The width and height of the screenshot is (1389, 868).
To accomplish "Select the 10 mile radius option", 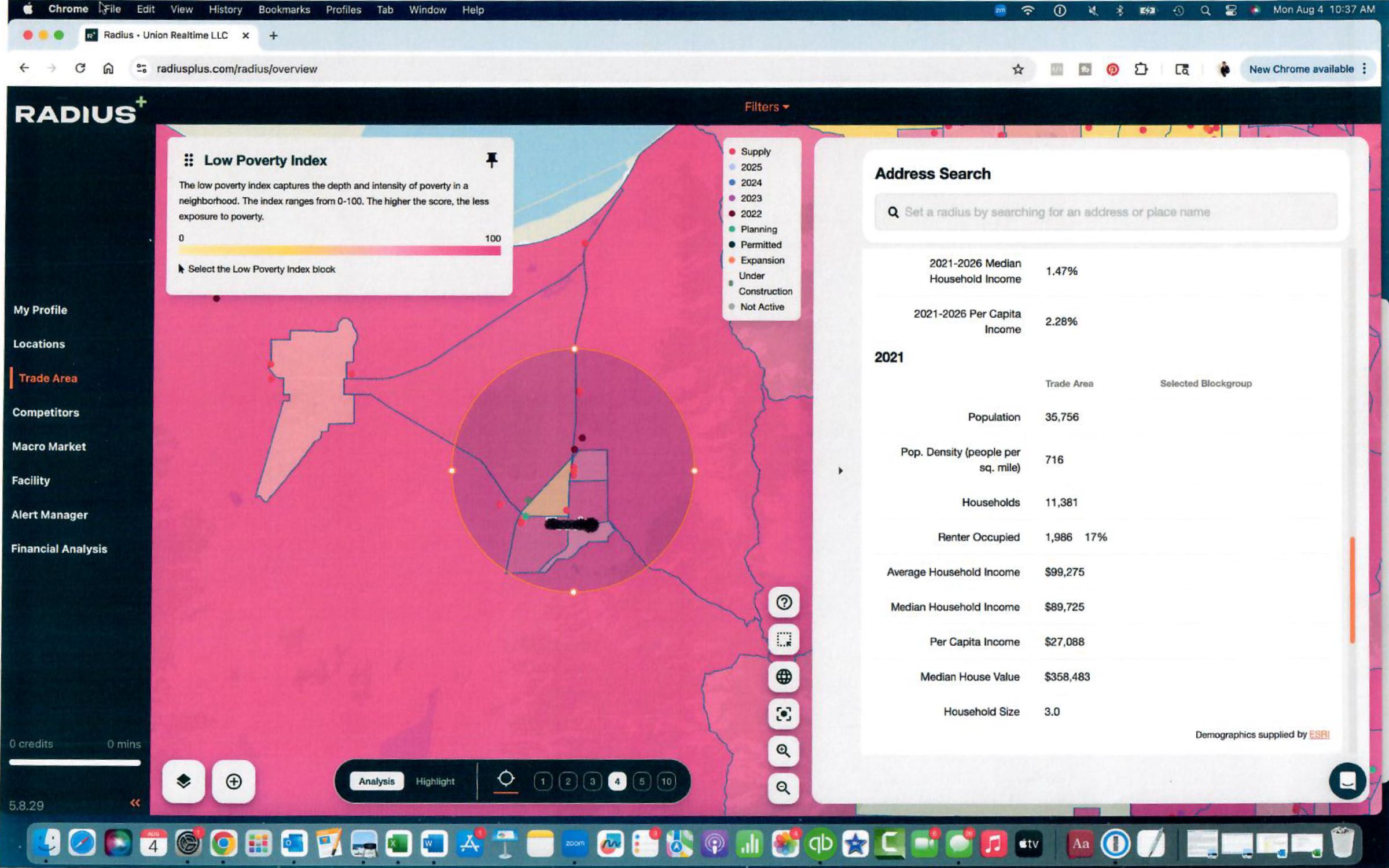I will point(667,782).
